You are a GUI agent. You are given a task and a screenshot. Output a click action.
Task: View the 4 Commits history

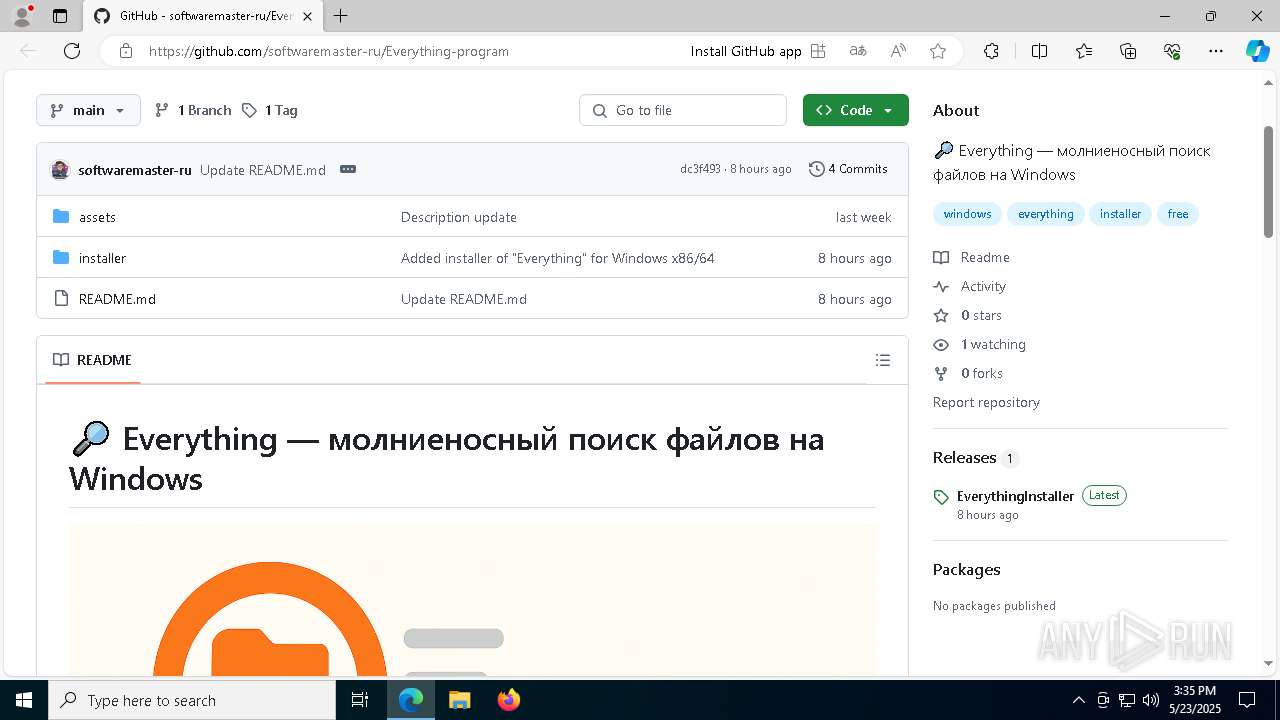(848, 169)
